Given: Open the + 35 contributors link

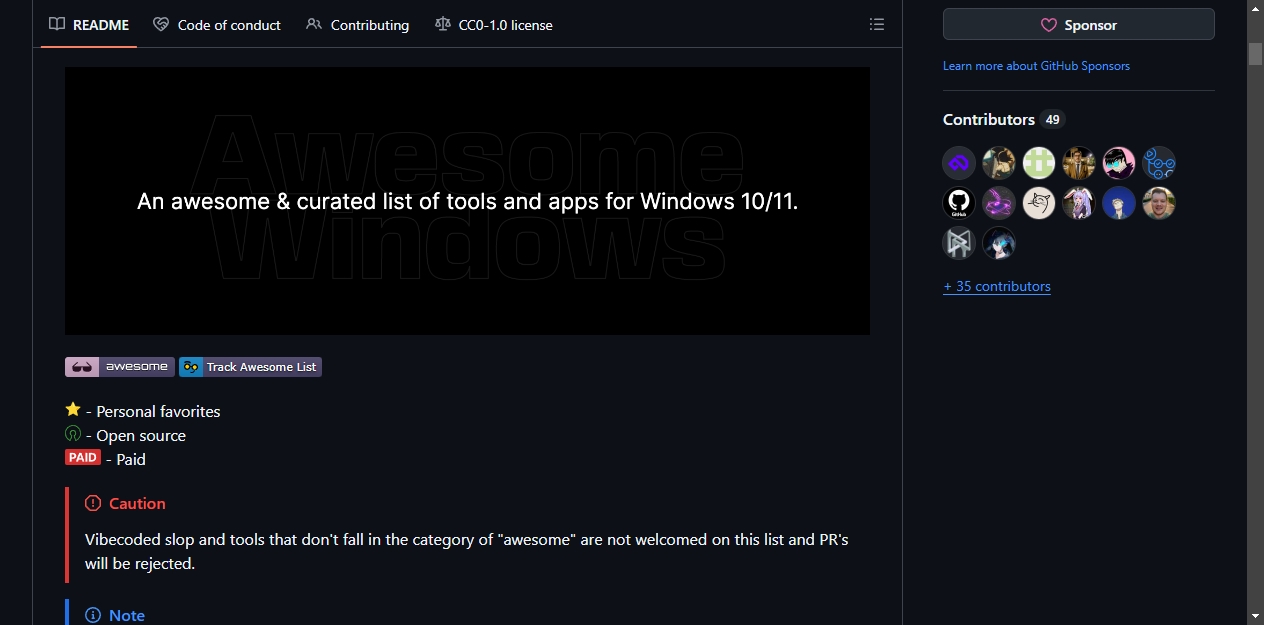Looking at the screenshot, I should pos(997,286).
